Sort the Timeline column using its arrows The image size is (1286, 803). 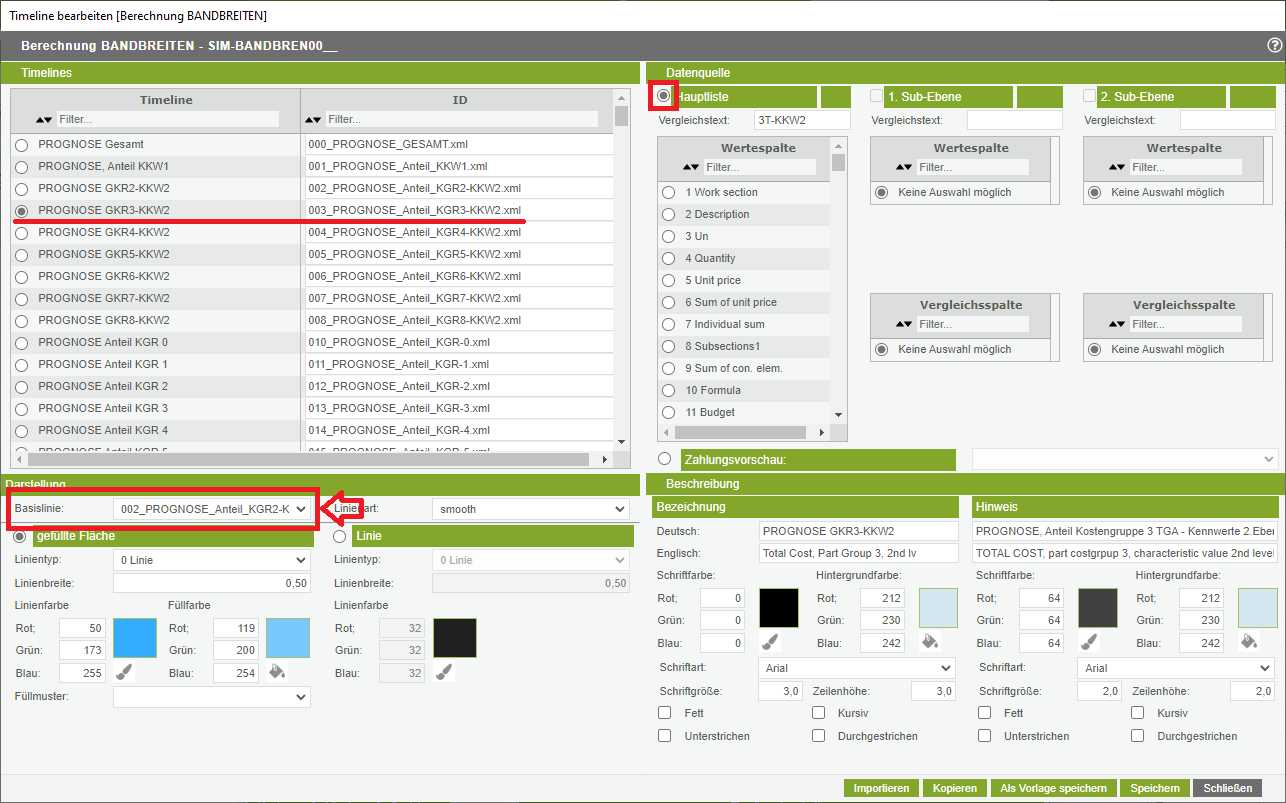44,119
